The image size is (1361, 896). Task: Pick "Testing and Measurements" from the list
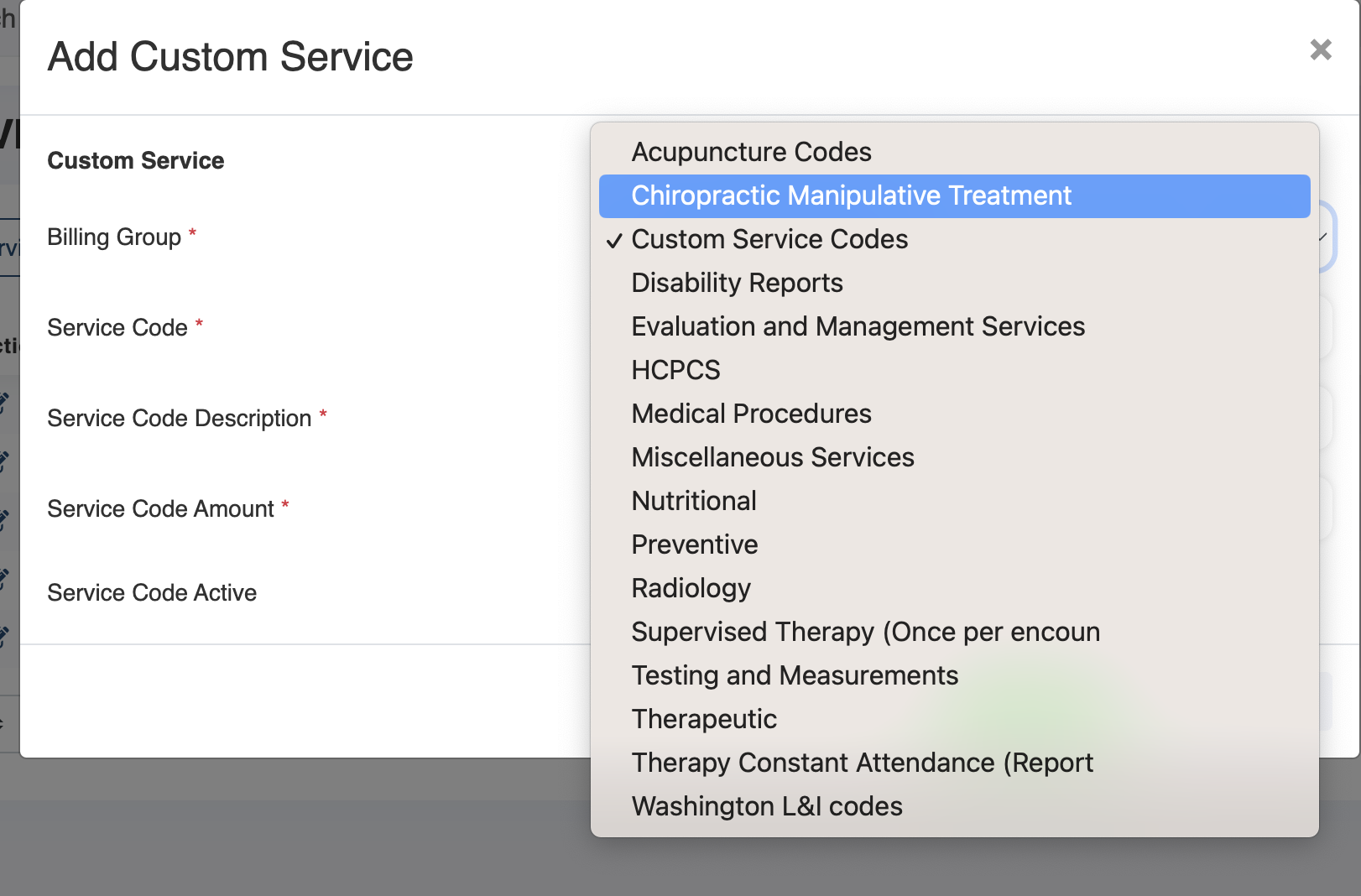tap(795, 675)
